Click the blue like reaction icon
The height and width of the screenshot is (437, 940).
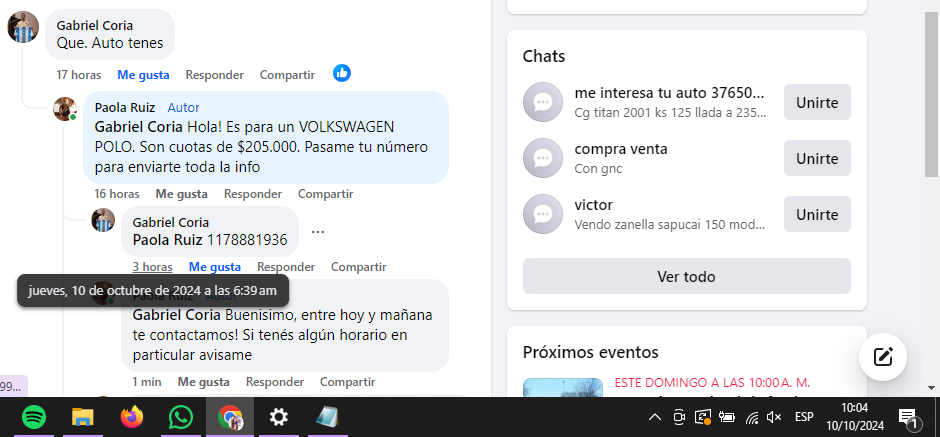point(342,74)
